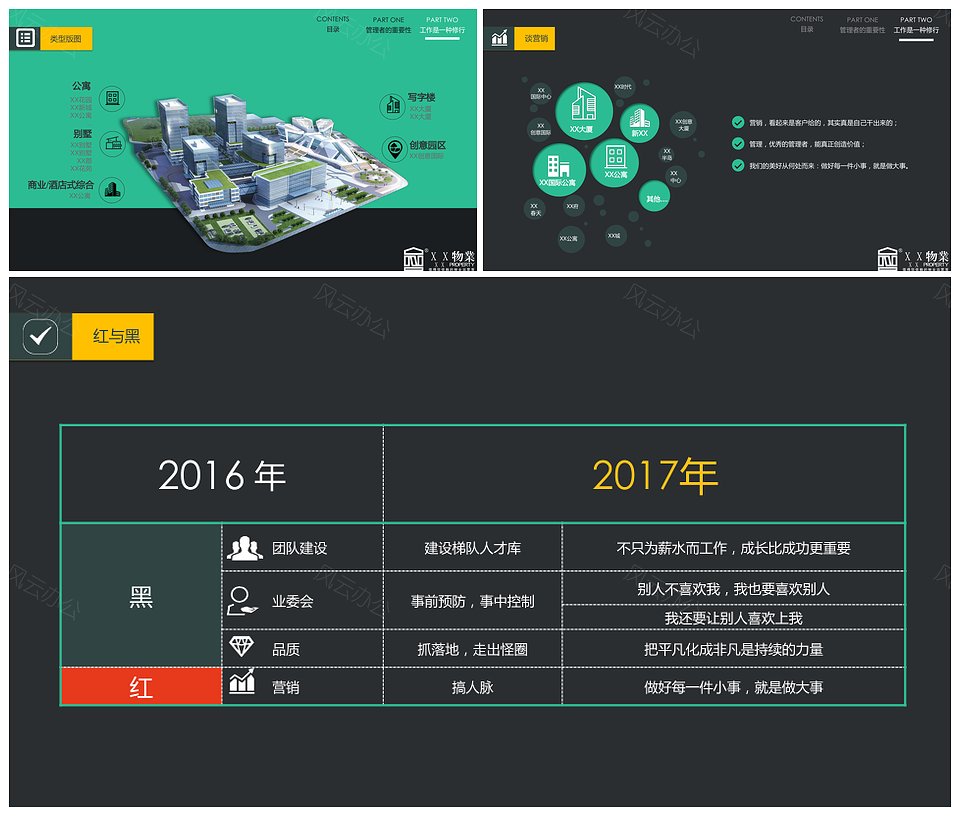Click the checkmark before 我们的美好从何处而来
Screen dimensions: 960x816
(738, 165)
